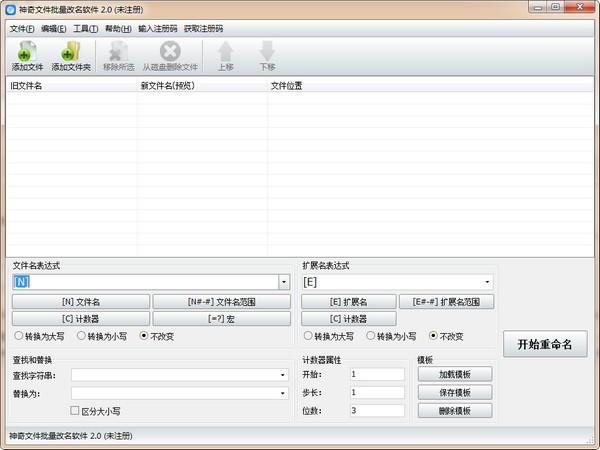Screen dimensions: 600x450
Task: Select 转换为大写 radio under 文件名表达式
Action: coord(19,336)
